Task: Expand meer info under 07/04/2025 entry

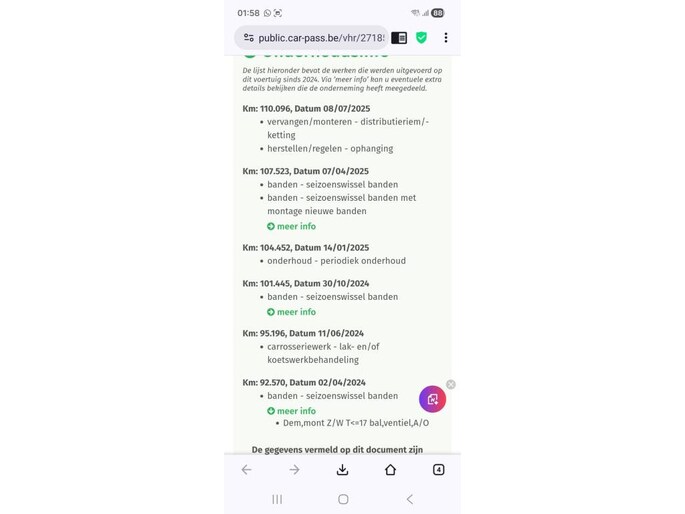Action: pyautogui.click(x=291, y=226)
